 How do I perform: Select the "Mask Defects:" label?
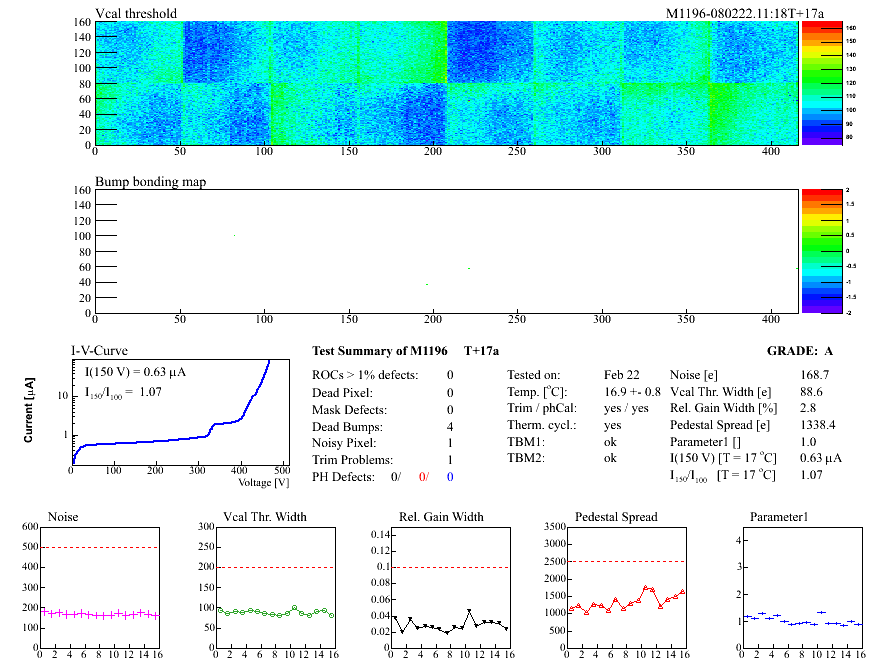[x=349, y=410]
